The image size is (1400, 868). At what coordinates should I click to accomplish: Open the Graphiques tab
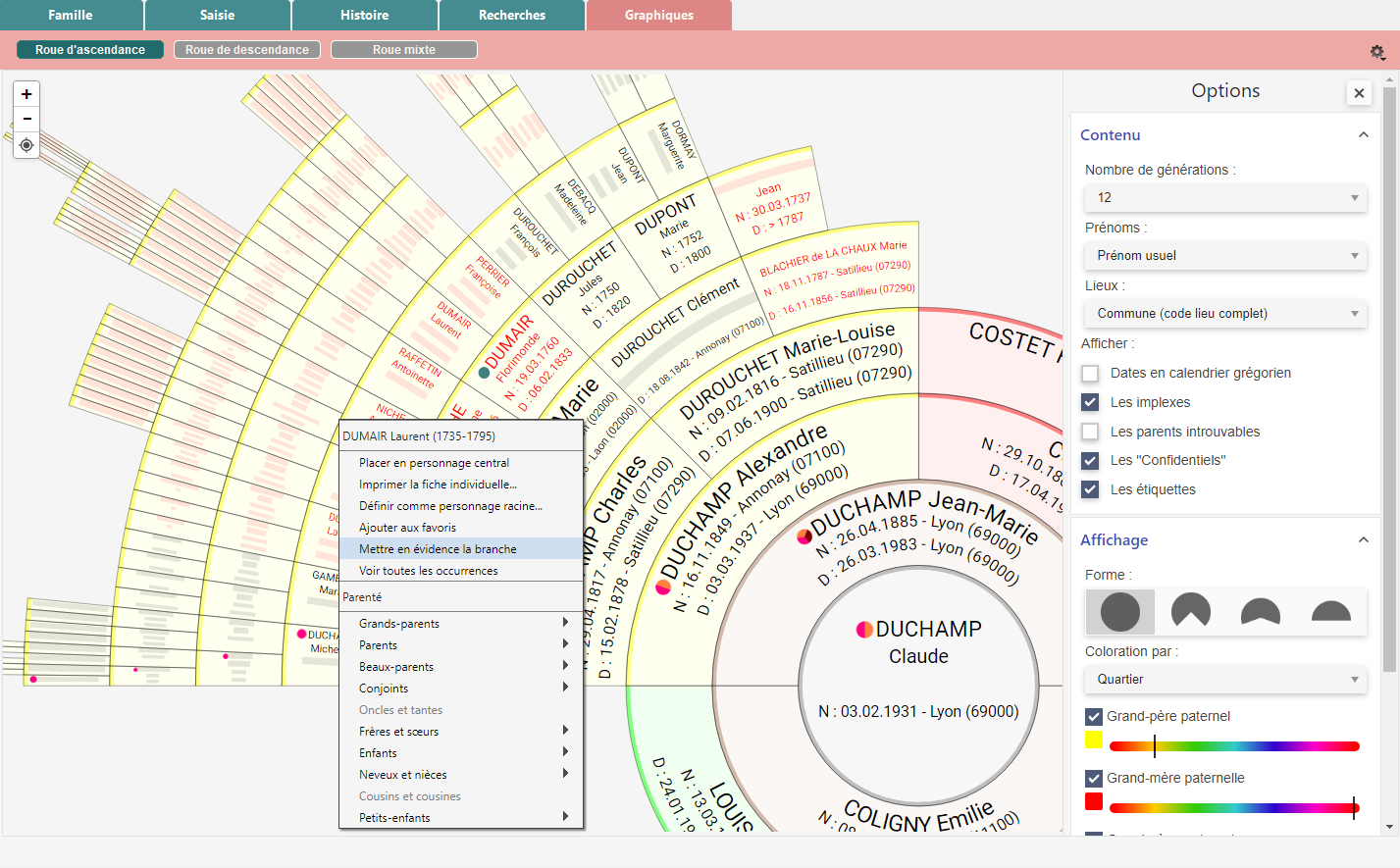[x=659, y=15]
